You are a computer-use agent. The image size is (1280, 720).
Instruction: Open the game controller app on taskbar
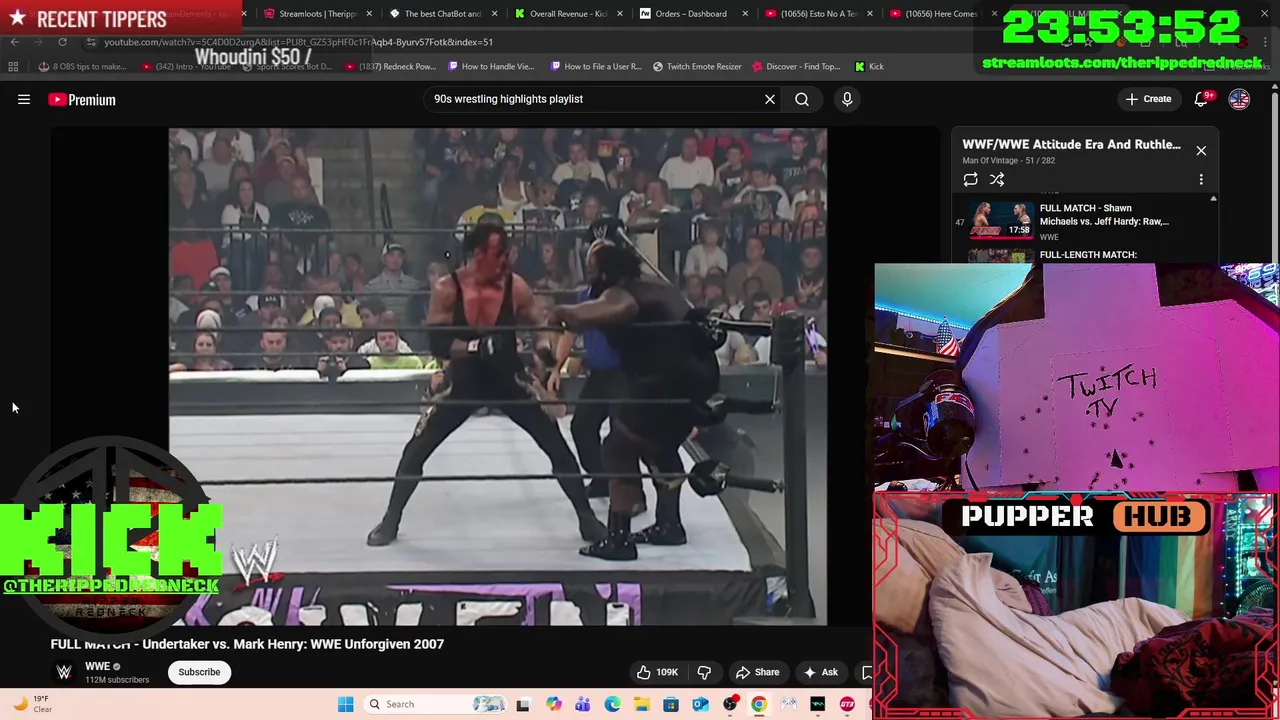click(789, 704)
